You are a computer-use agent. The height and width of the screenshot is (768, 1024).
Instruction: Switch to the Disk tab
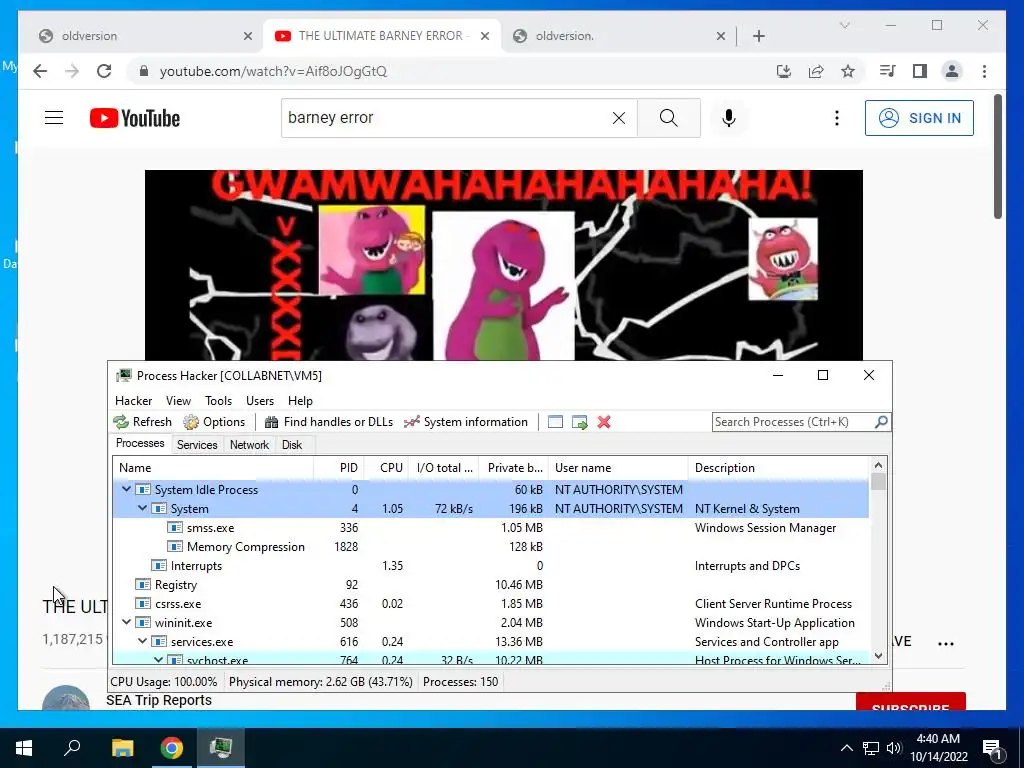coord(292,445)
